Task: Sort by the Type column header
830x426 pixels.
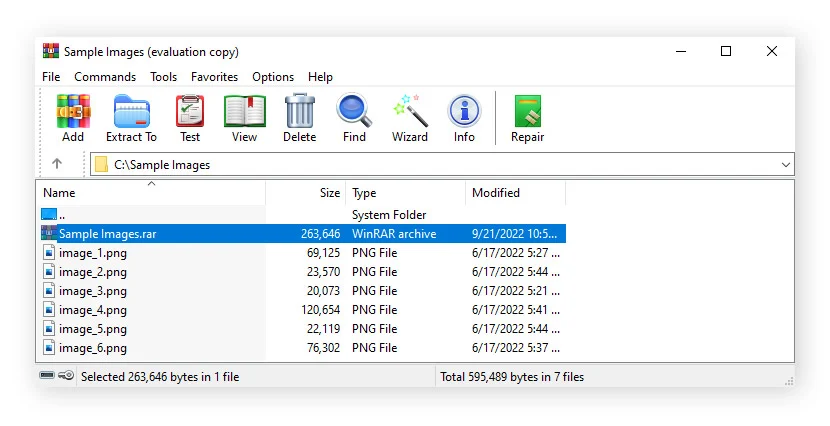Action: tap(405, 193)
